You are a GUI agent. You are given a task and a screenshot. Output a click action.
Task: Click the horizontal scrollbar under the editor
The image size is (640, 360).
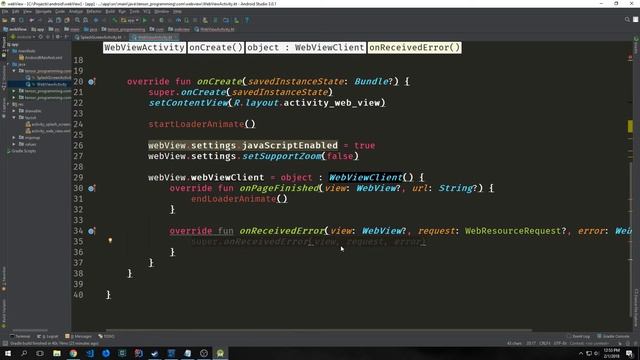319,330
